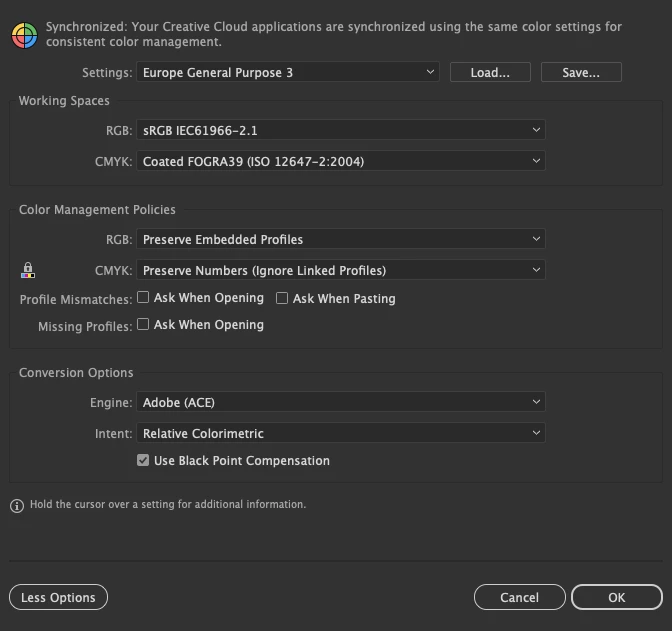Click the Synchronized status message text
This screenshot has width=672, height=631.
(334, 34)
